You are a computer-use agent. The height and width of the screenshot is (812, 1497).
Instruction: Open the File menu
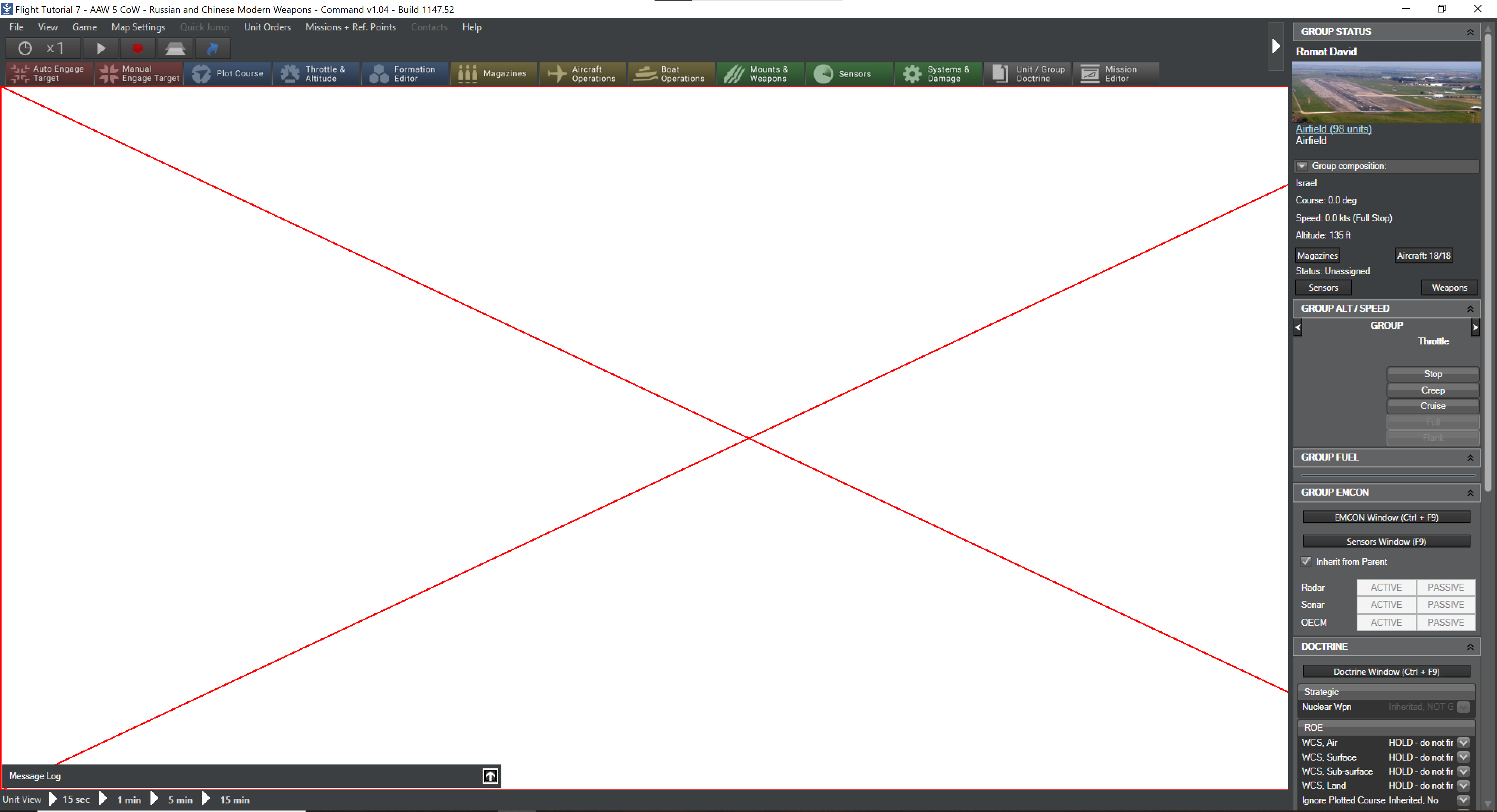coord(16,27)
